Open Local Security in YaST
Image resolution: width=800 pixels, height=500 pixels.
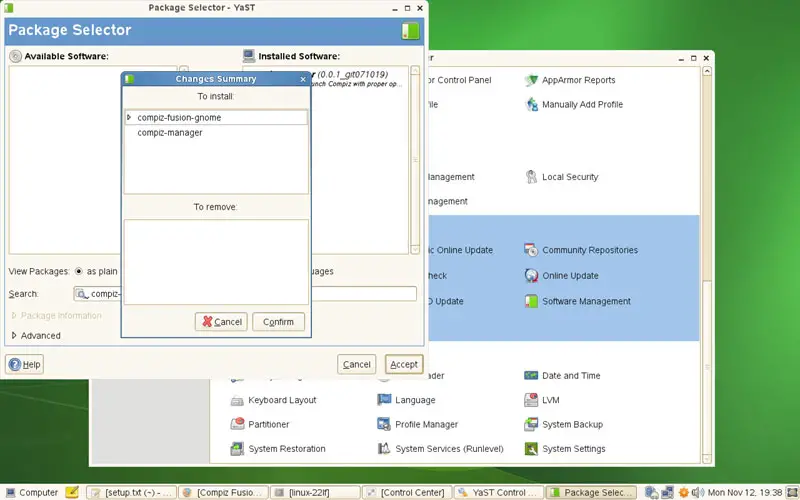tap(561, 177)
